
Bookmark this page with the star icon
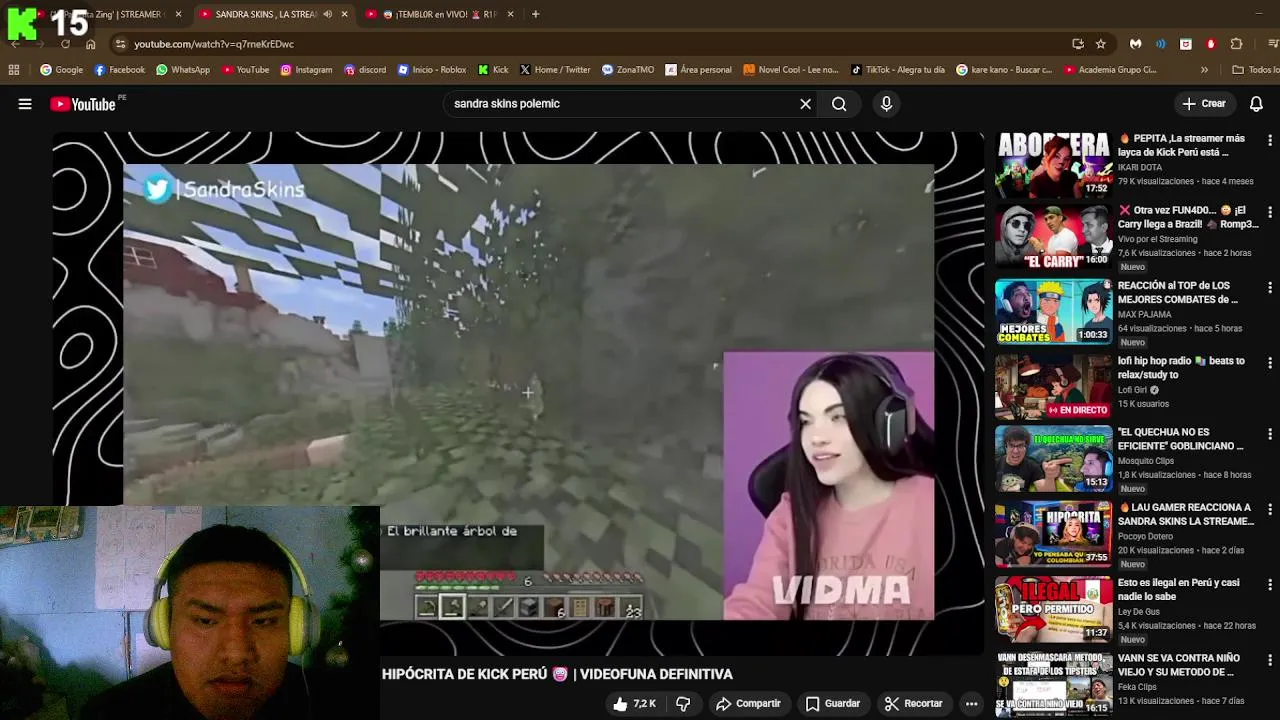[x=1100, y=44]
